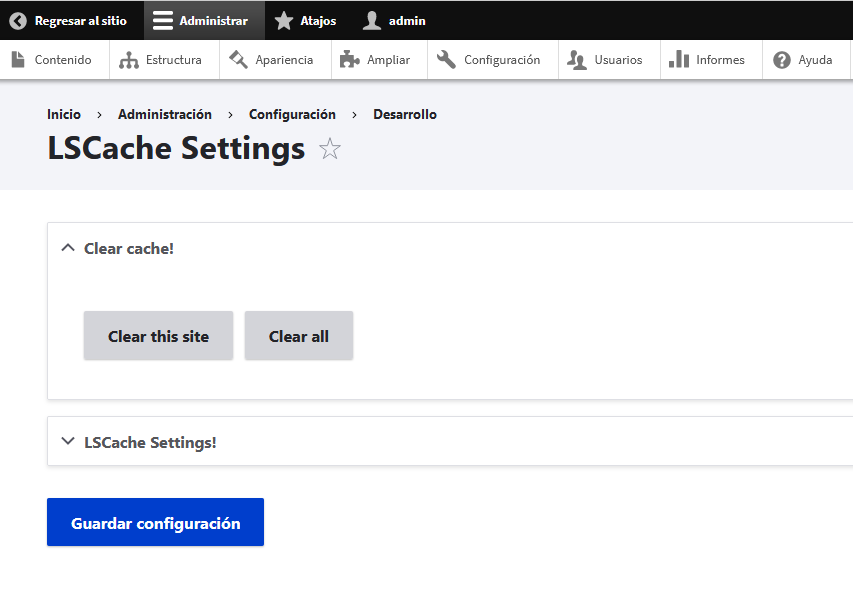The height and width of the screenshot is (595, 853).
Task: Click the puzzle piece icon of Ampliar
Action: [x=350, y=59]
